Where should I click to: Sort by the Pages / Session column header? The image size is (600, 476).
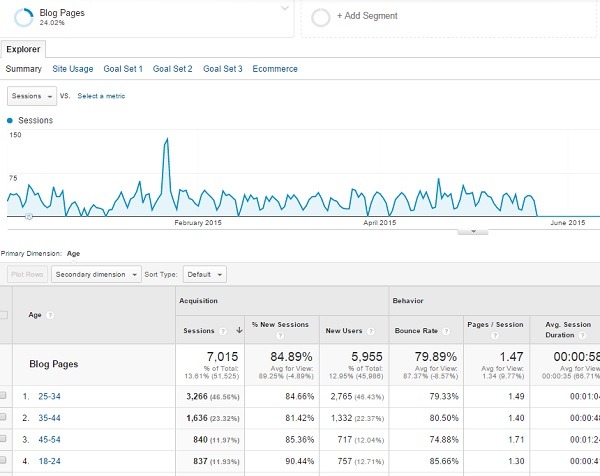495,324
